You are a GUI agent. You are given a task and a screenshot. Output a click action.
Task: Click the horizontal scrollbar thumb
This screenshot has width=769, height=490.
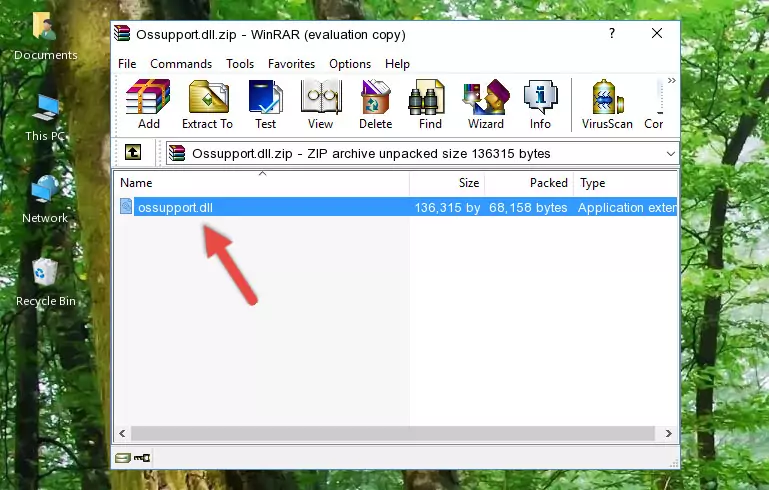392,433
